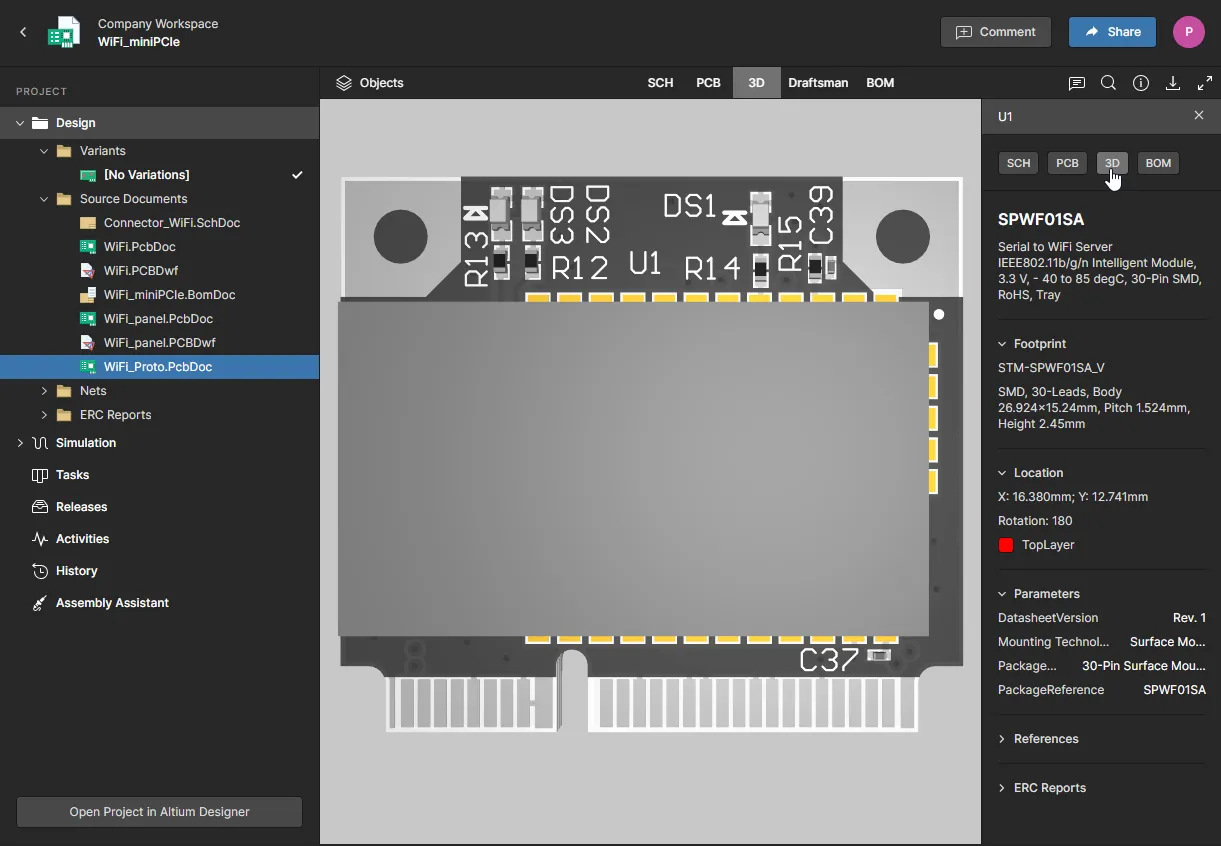Click the download icon
Image resolution: width=1221 pixels, height=846 pixels.
coord(1173,83)
